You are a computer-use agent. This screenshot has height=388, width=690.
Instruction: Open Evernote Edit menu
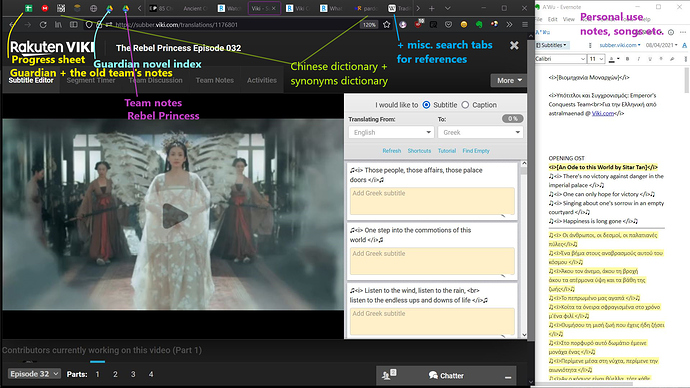[553, 19]
